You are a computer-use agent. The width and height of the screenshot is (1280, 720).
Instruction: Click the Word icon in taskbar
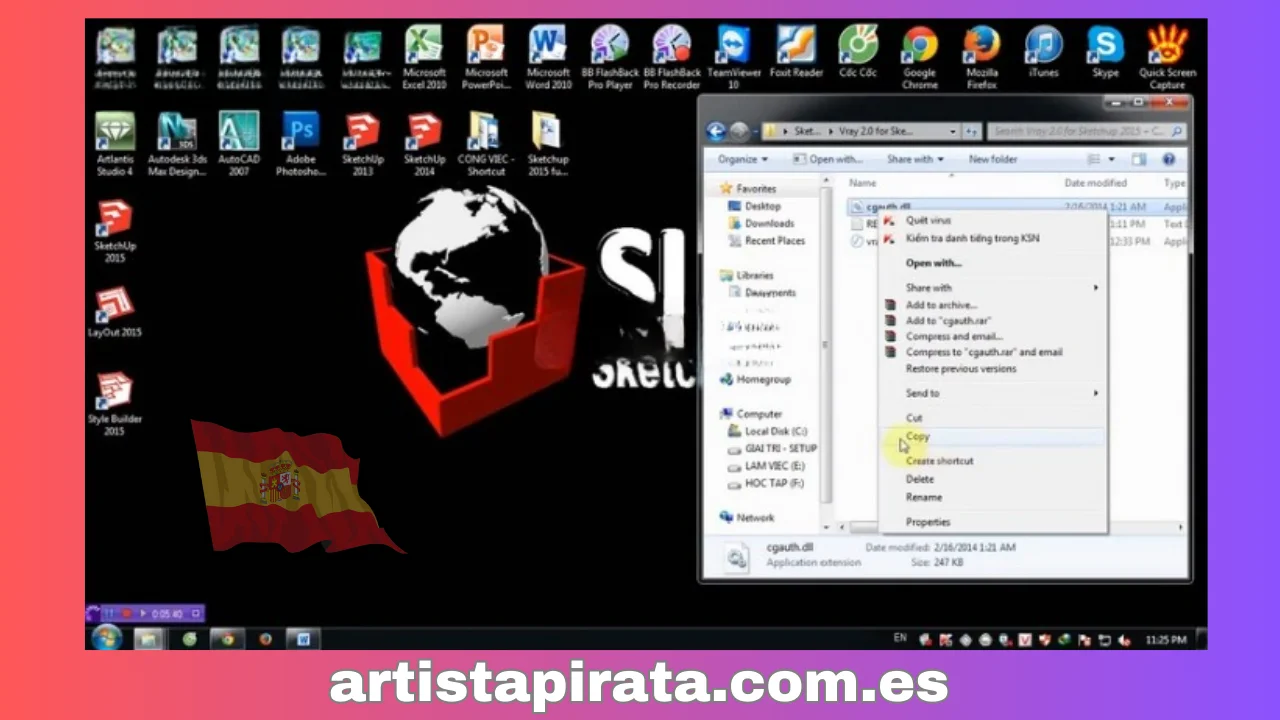click(303, 639)
